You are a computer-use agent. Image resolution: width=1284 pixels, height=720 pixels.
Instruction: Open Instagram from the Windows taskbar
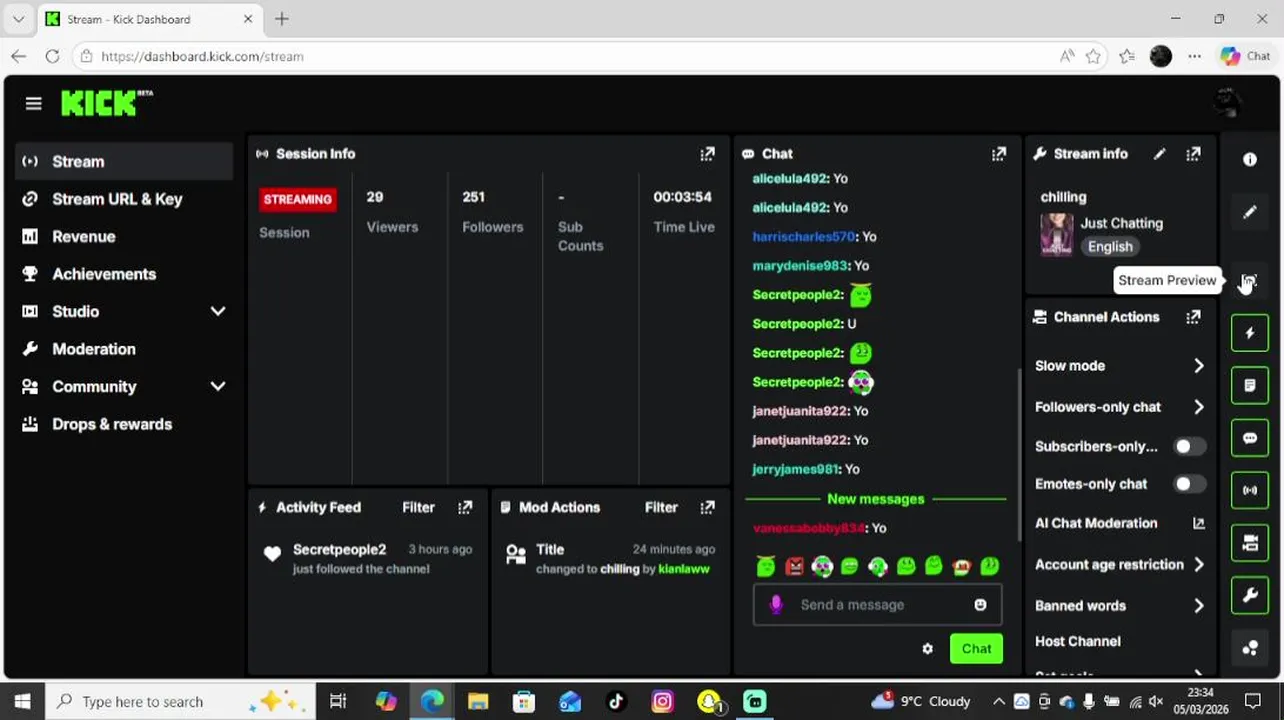662,702
